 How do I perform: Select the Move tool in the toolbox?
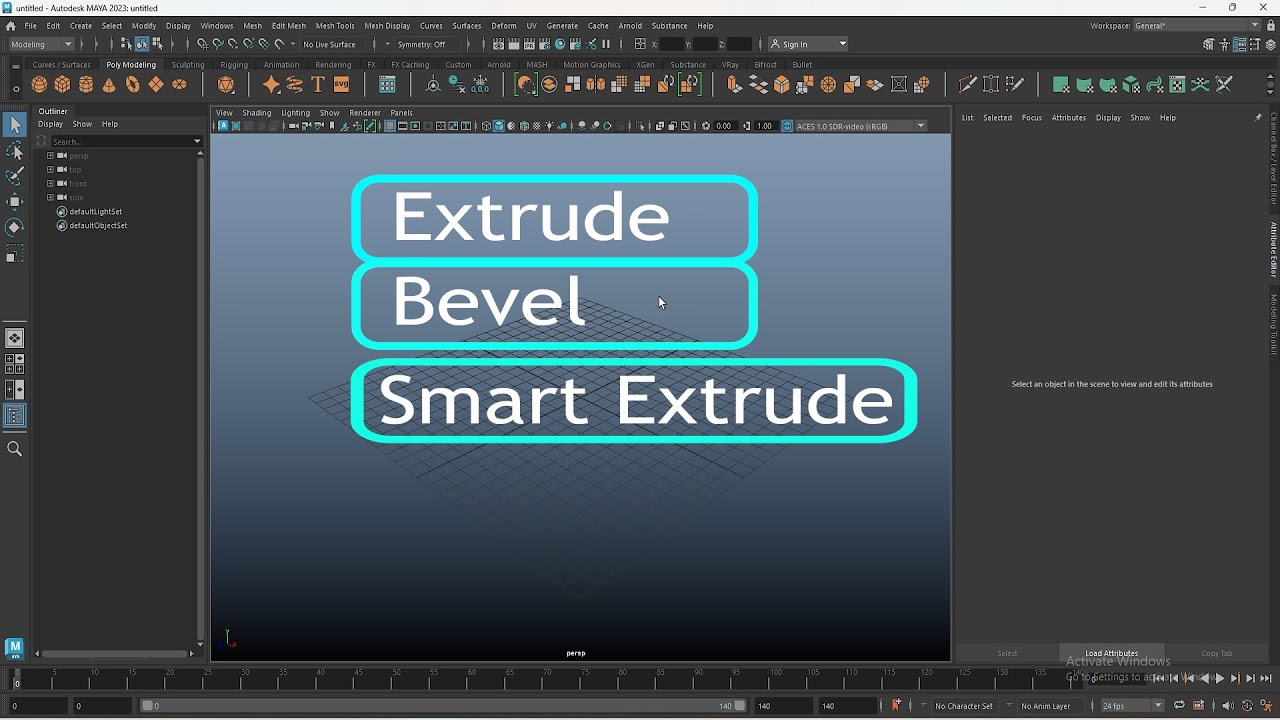pyautogui.click(x=15, y=202)
